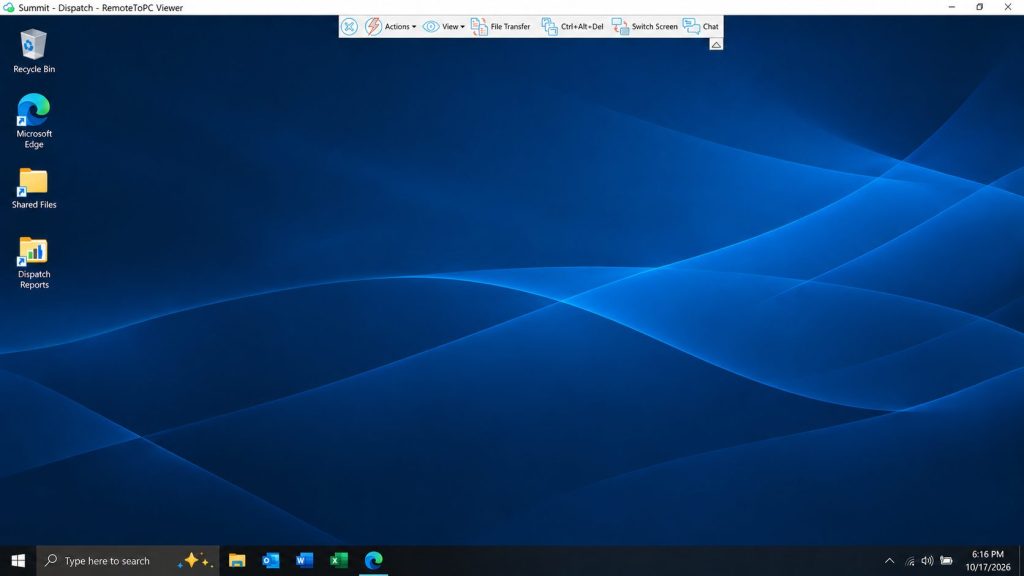Click the Switch Screen monitors icon
This screenshot has width=1024, height=576.
click(x=620, y=27)
